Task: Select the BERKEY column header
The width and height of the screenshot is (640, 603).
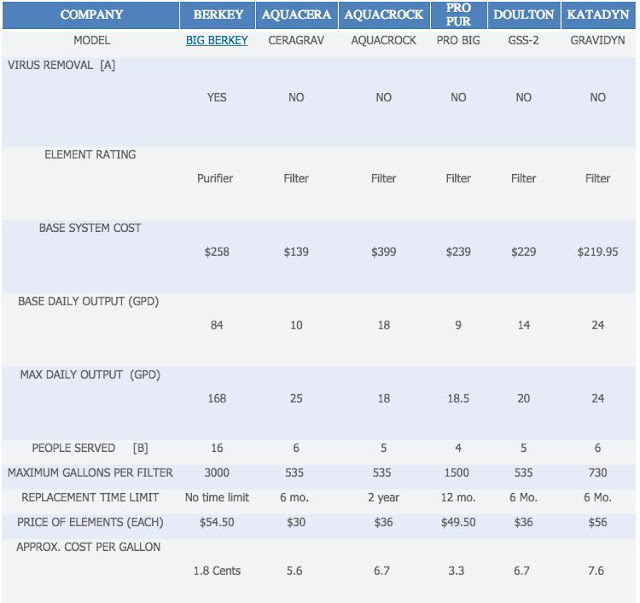Action: (218, 15)
